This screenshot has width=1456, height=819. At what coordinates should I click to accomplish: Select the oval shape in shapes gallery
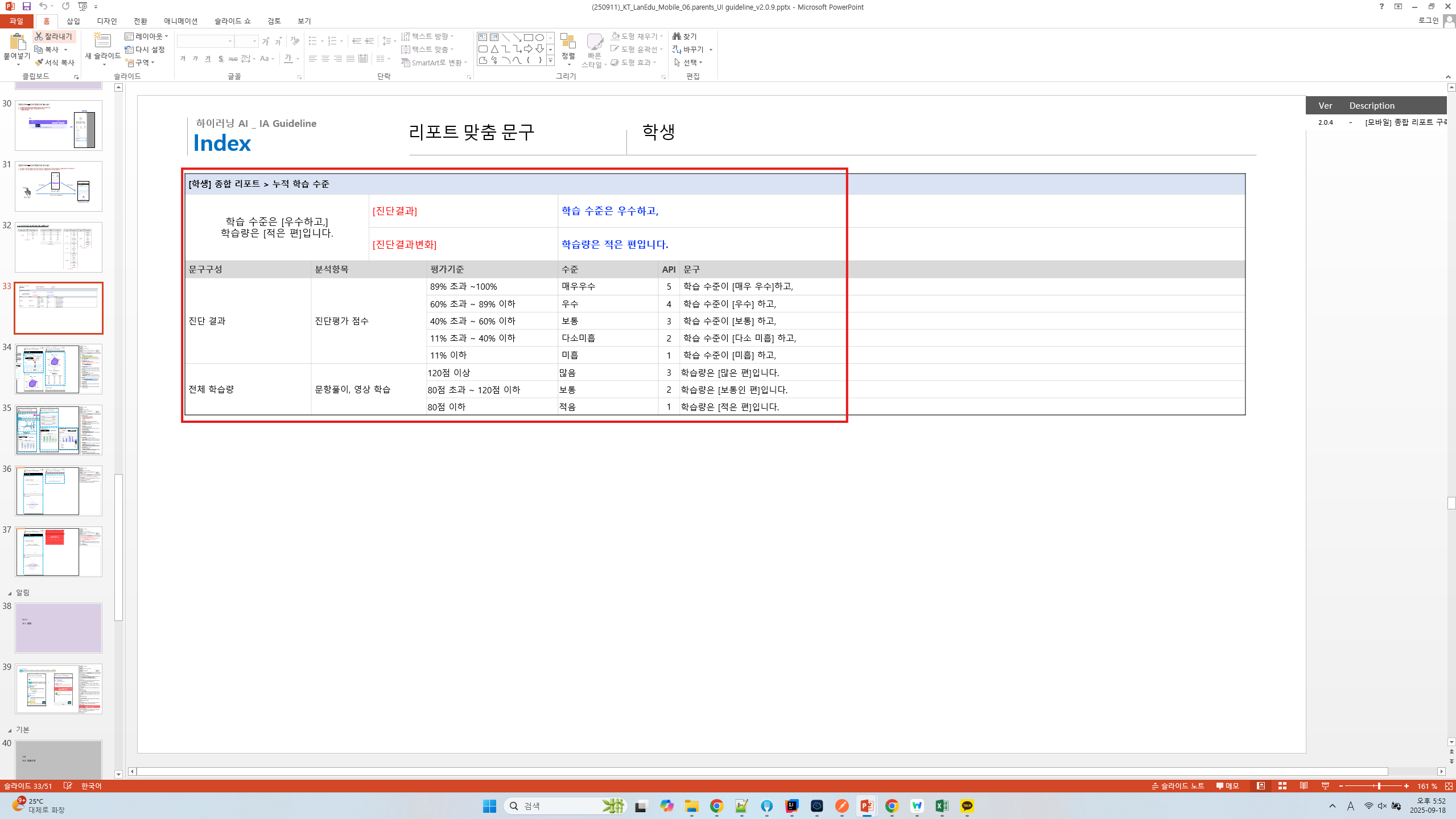tap(539, 38)
